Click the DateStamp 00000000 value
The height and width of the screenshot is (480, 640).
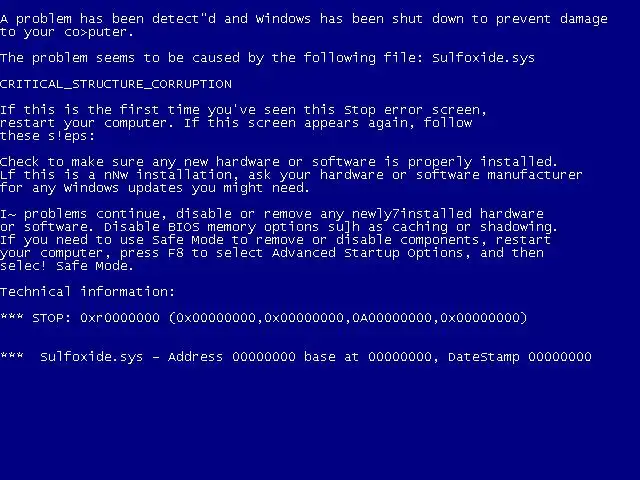520,357
